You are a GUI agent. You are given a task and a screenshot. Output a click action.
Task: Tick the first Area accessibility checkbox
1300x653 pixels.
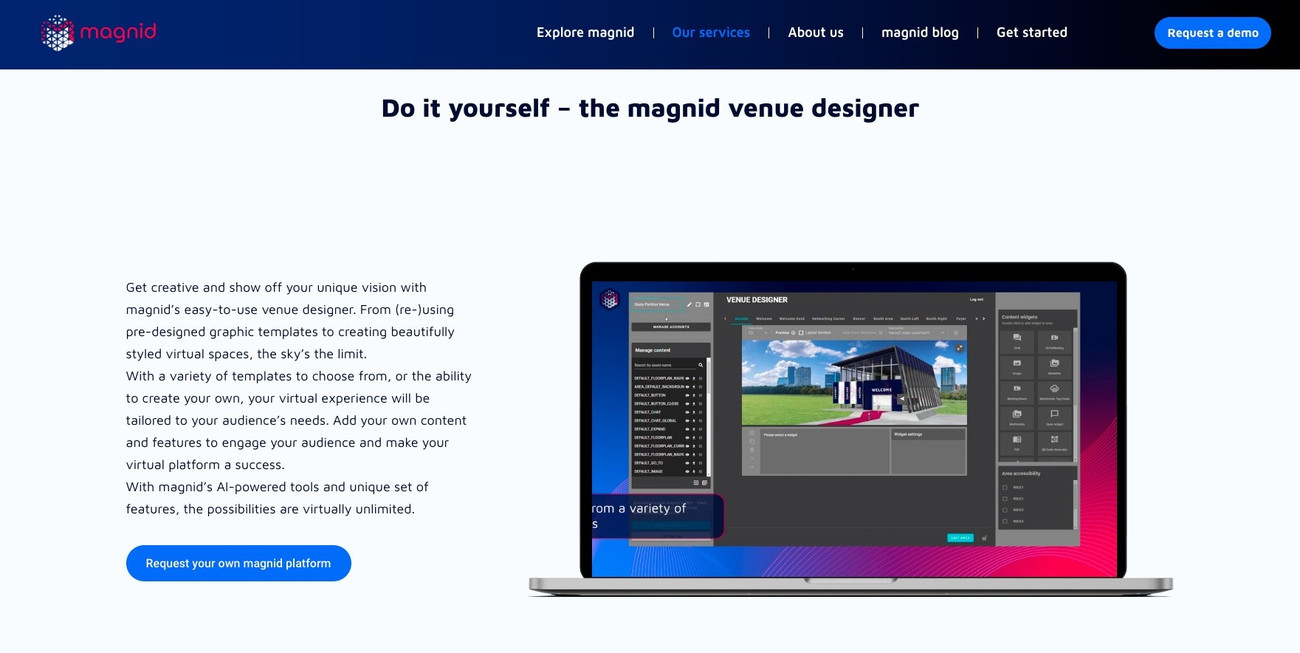tap(1005, 487)
